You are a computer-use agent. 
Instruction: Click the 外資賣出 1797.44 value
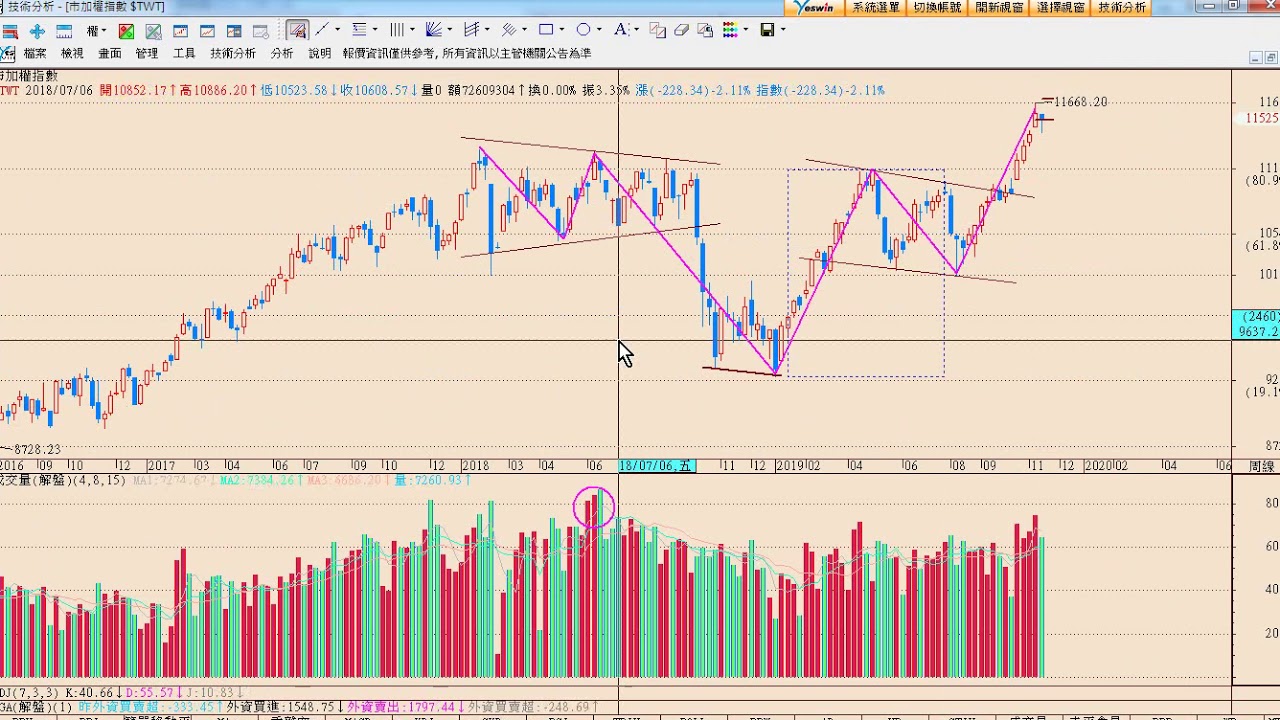point(405,707)
